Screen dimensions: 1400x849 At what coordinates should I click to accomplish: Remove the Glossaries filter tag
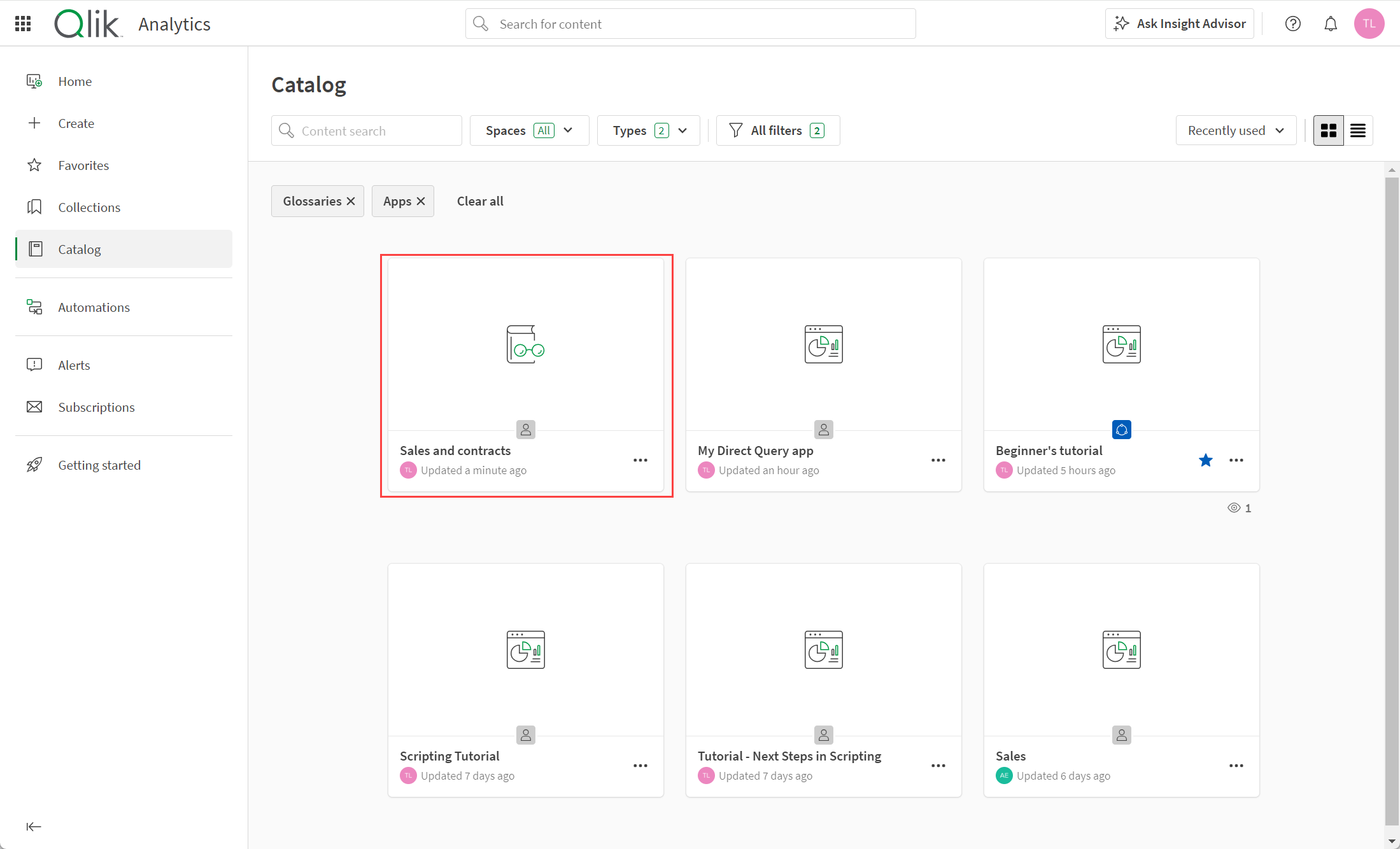tap(351, 201)
